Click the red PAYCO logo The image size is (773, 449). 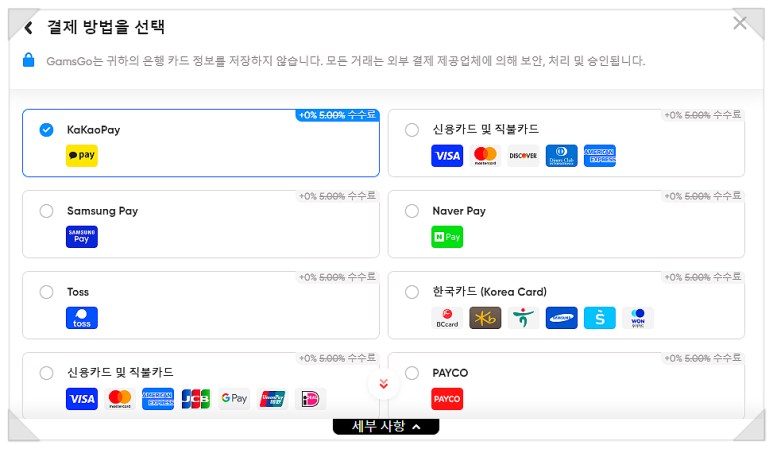pos(447,399)
